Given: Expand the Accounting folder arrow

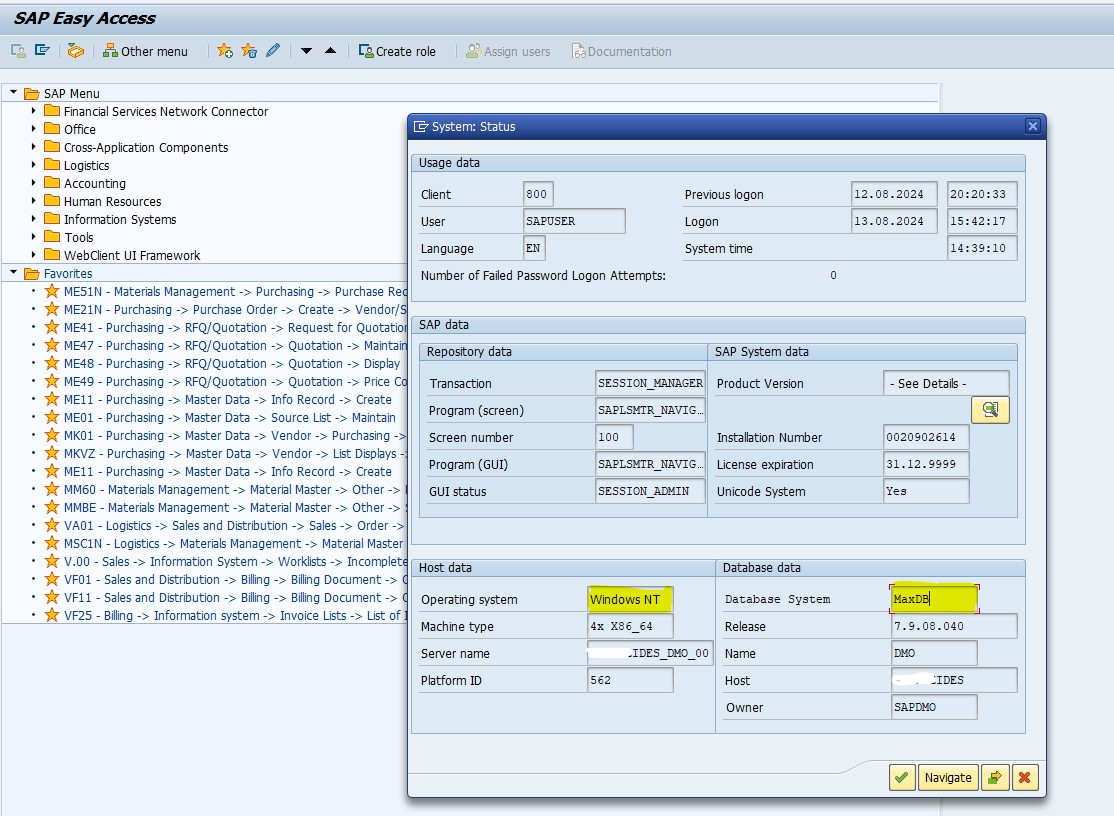Looking at the screenshot, I should 33,183.
